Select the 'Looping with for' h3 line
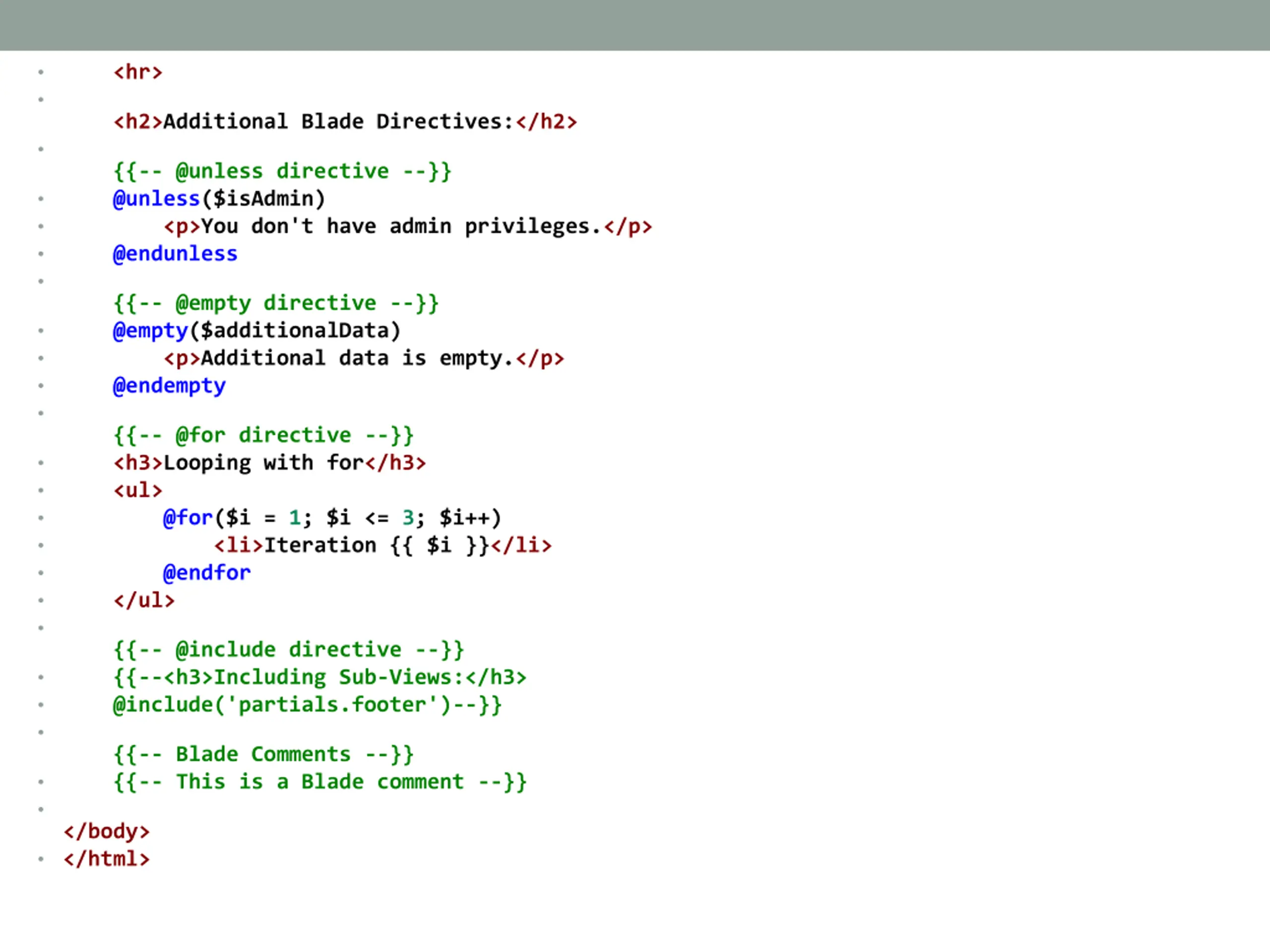 click(x=270, y=463)
